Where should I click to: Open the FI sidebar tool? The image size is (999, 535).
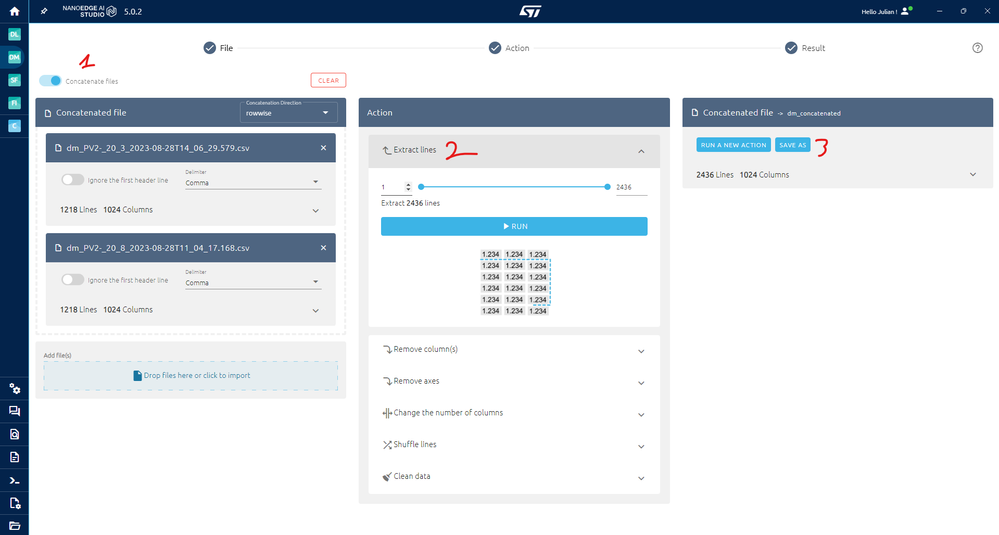[14, 103]
